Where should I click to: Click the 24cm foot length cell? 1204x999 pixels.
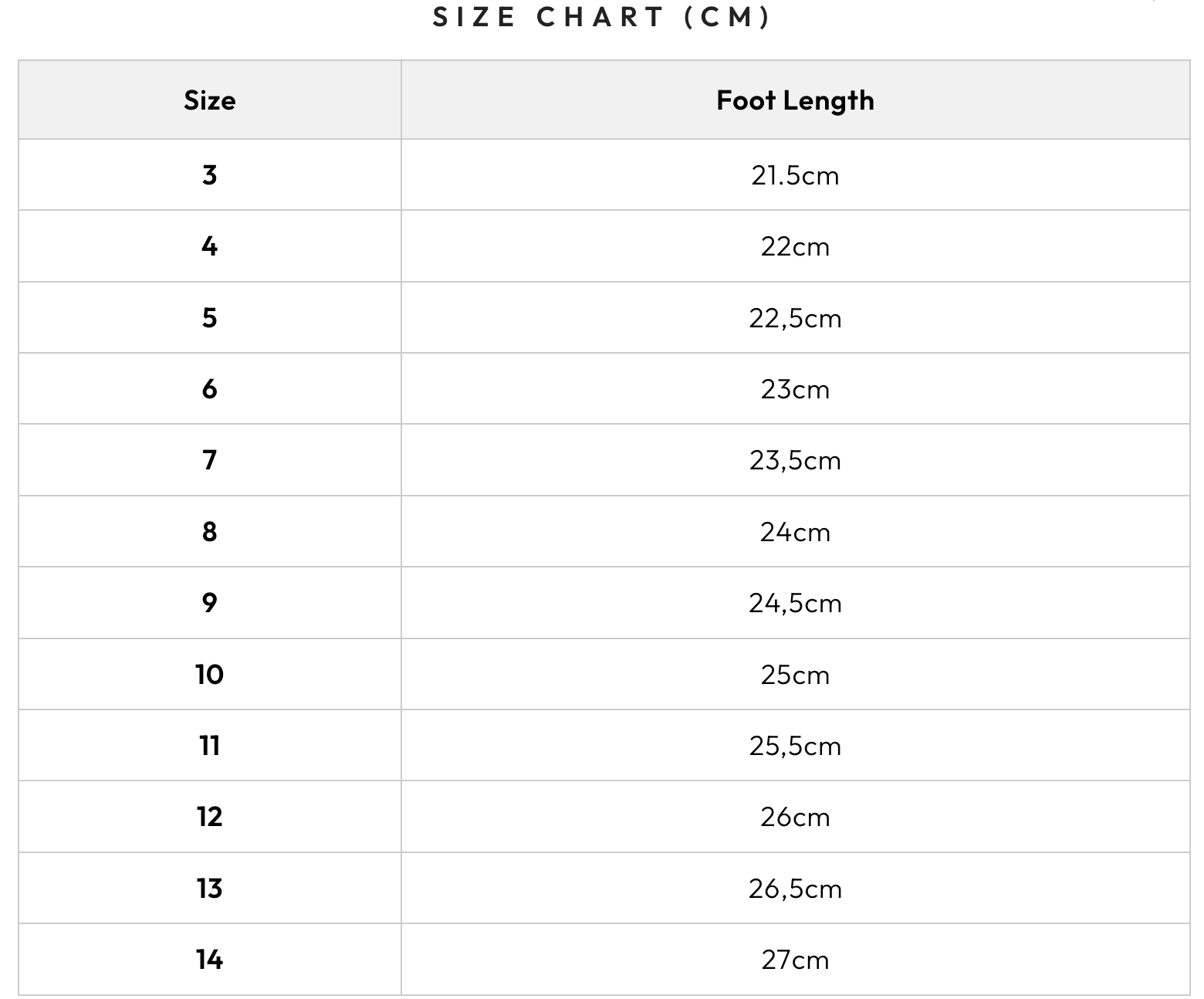[x=795, y=532]
